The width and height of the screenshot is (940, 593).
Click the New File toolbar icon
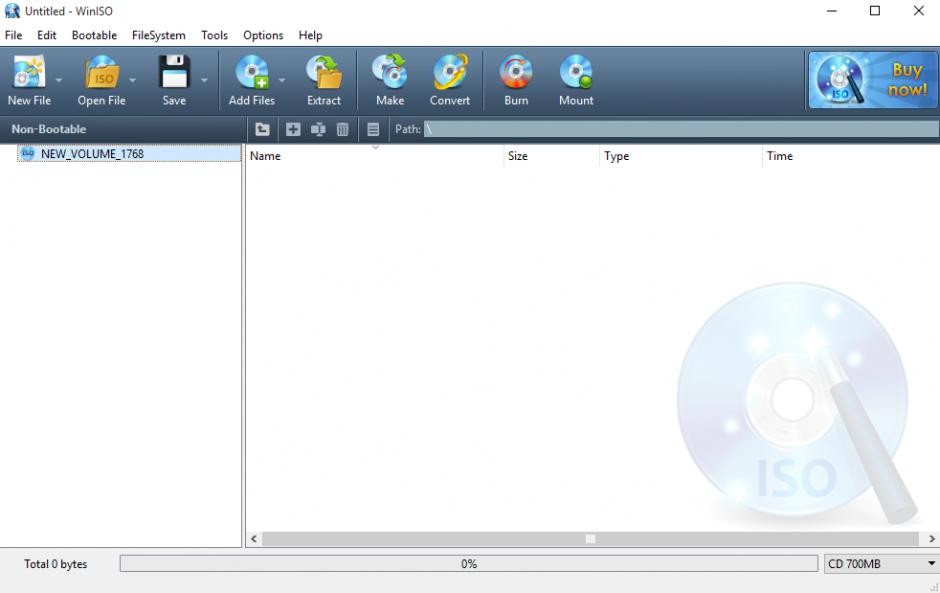pyautogui.click(x=29, y=72)
